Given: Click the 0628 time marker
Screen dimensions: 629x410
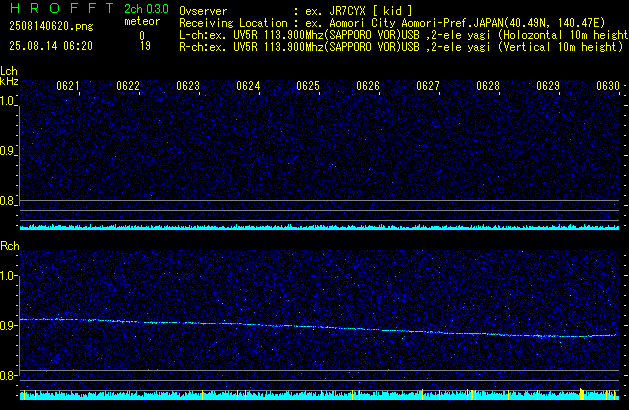Looking at the screenshot, I should tap(488, 86).
